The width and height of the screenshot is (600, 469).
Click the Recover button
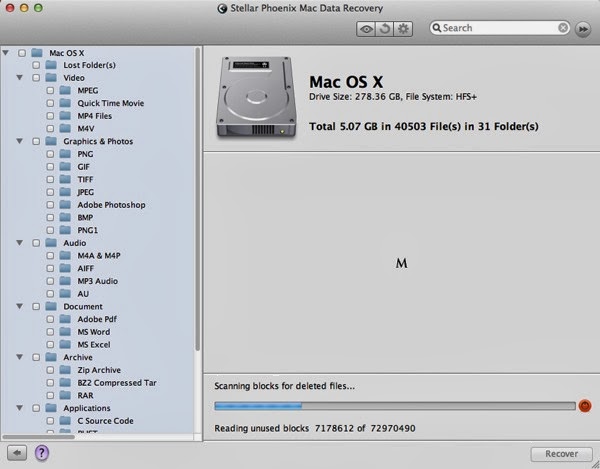point(561,454)
